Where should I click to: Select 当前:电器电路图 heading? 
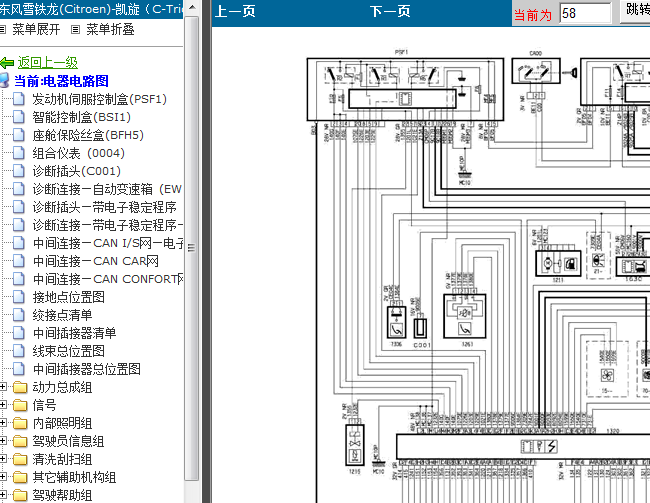[x=61, y=81]
